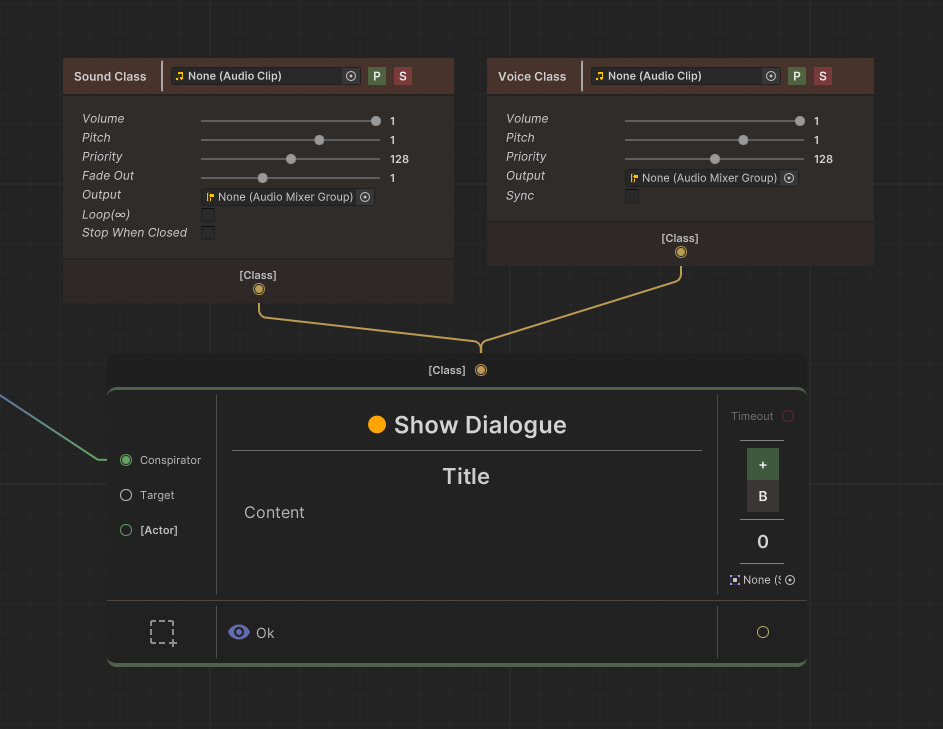This screenshot has width=943, height=729.
Task: Click the red S button on Sound Class
Action: tap(402, 76)
